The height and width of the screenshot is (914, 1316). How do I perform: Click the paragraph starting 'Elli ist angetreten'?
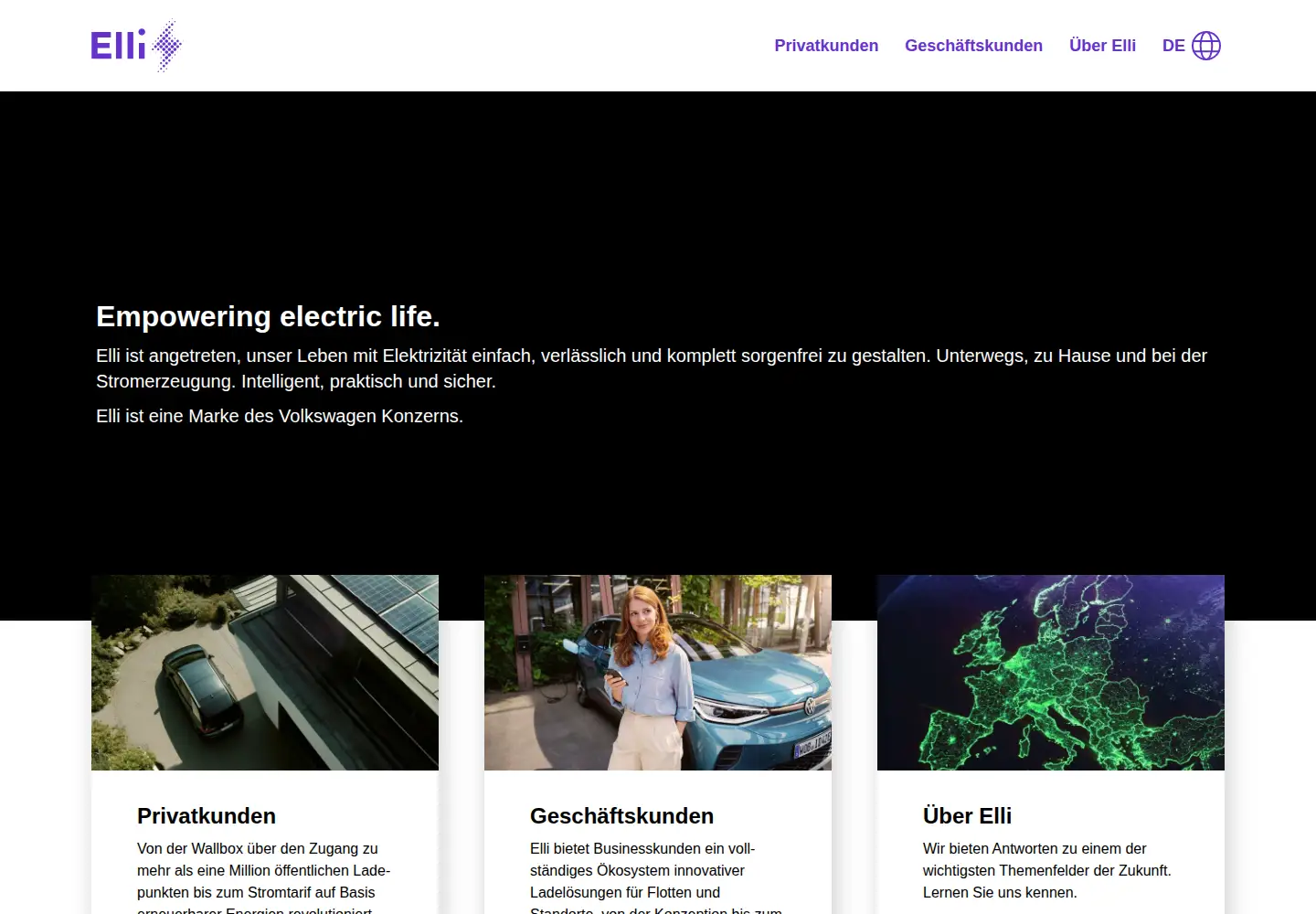652,368
